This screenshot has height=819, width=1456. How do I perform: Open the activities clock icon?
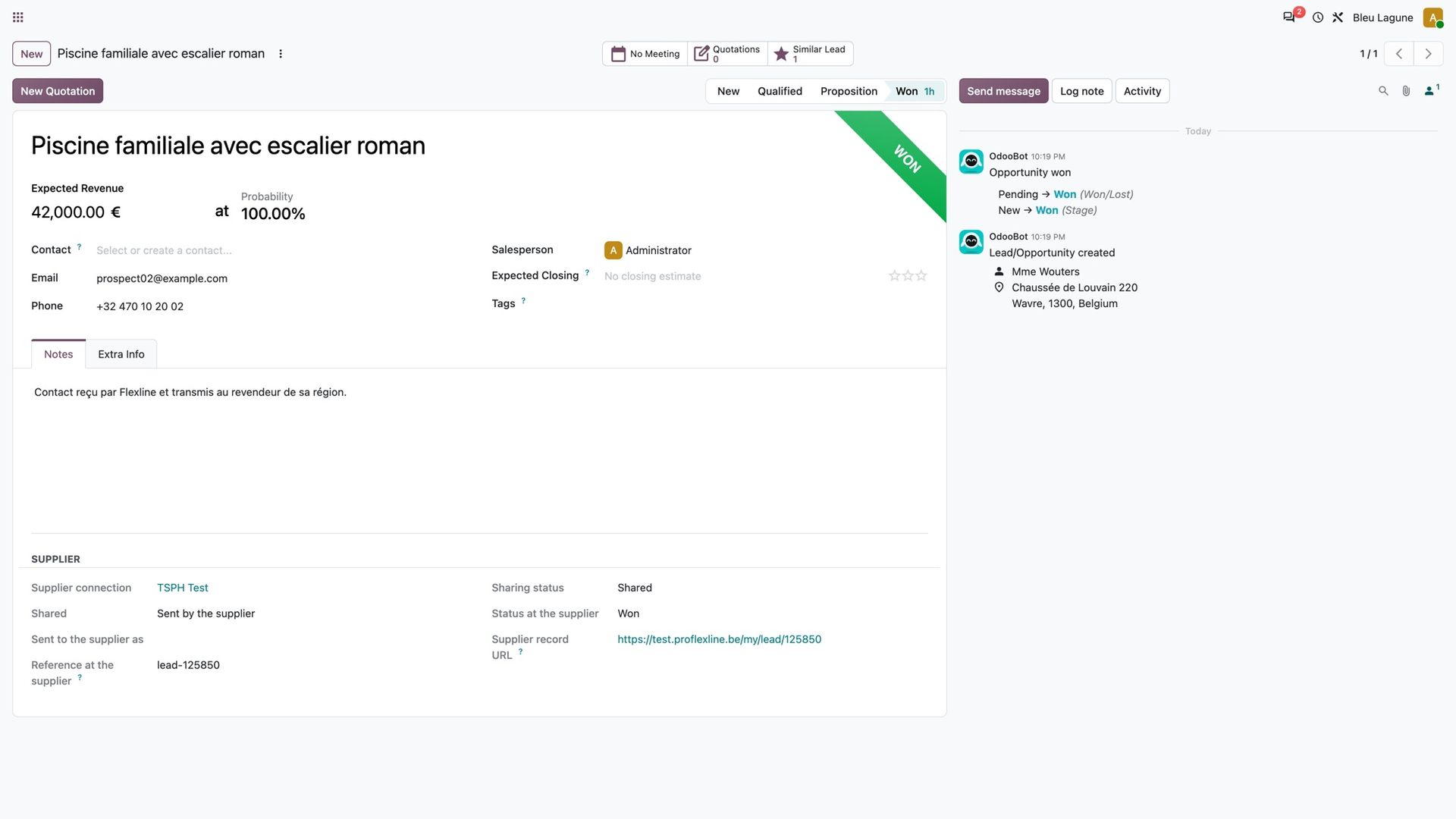pos(1318,17)
